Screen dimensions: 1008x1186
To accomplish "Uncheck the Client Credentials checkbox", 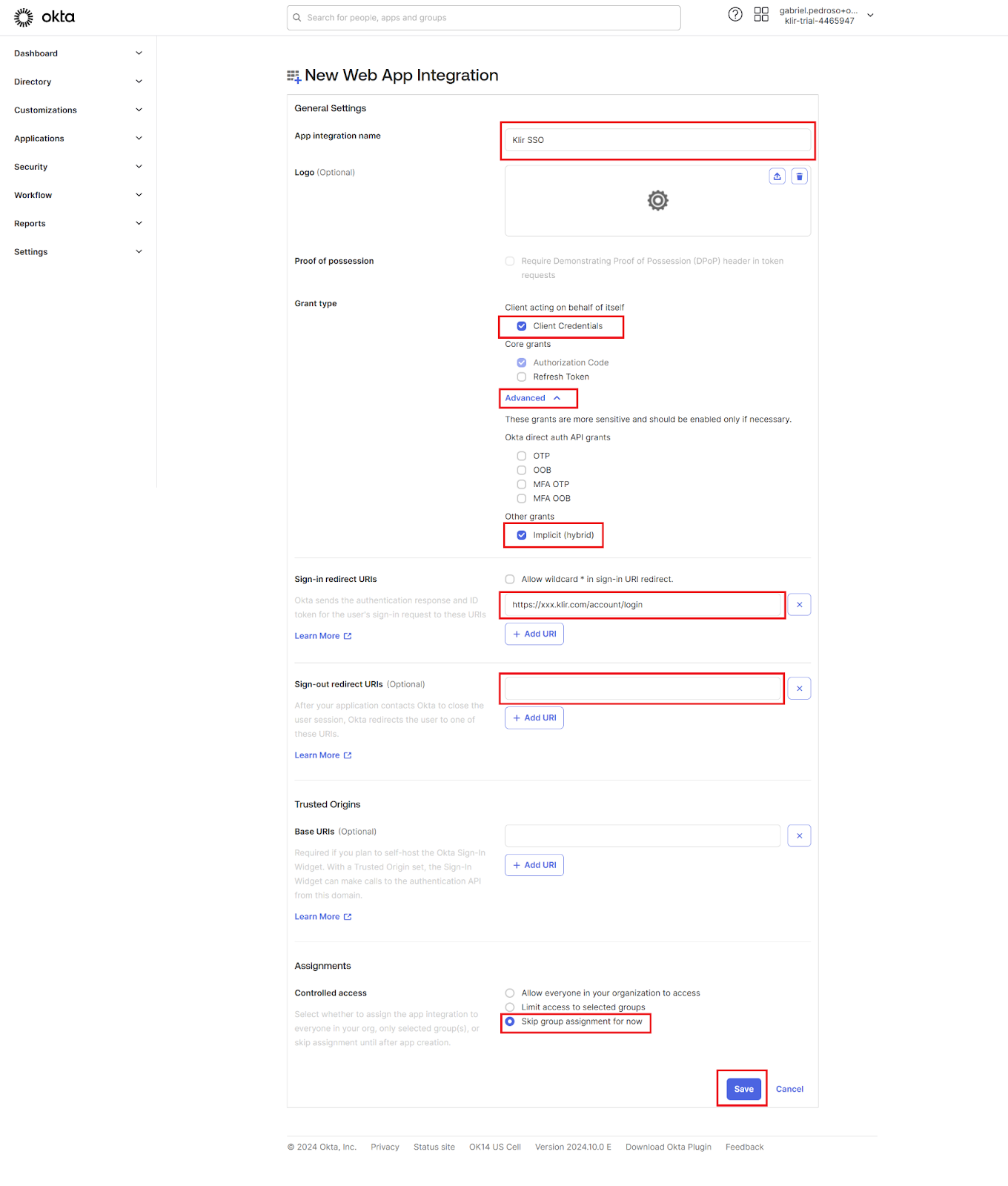I will [x=522, y=326].
